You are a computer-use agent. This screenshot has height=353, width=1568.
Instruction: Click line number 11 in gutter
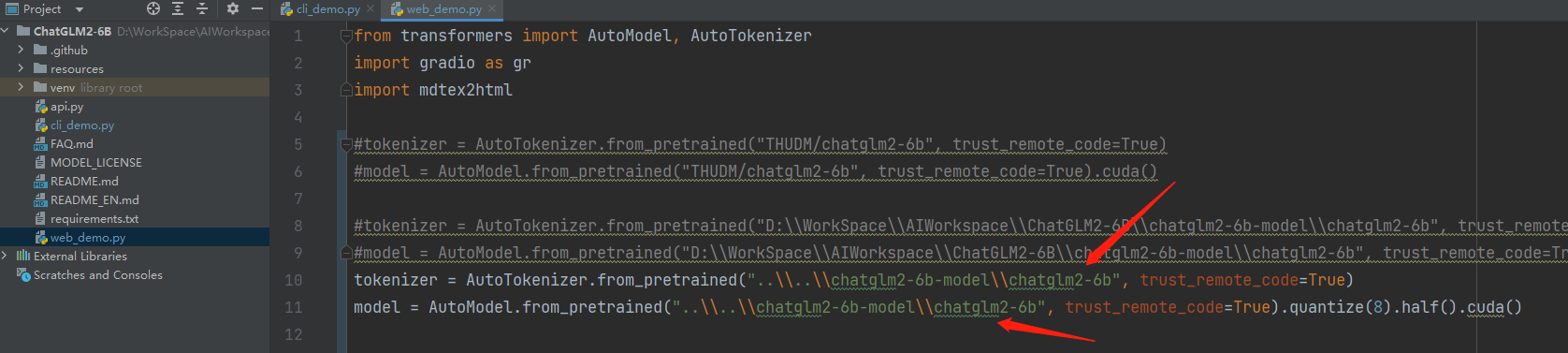click(x=294, y=307)
